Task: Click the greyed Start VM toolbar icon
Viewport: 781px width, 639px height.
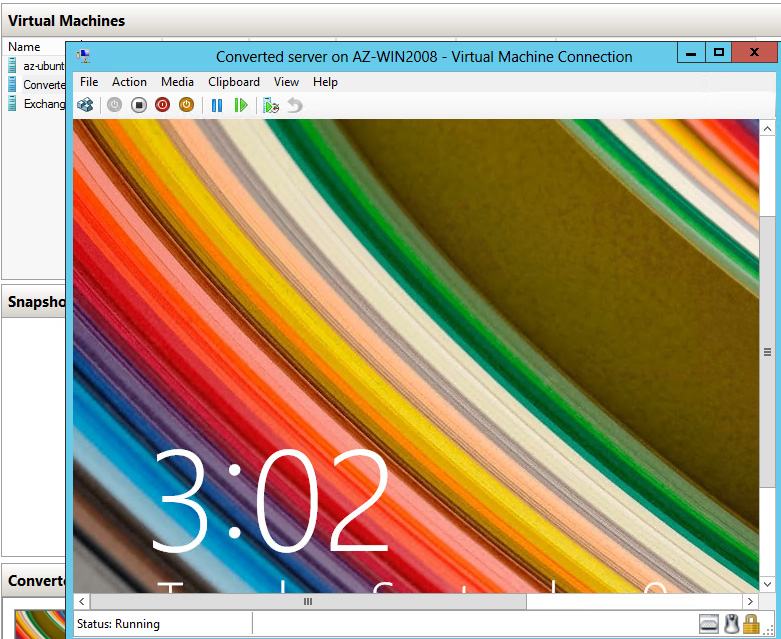Action: pos(114,105)
